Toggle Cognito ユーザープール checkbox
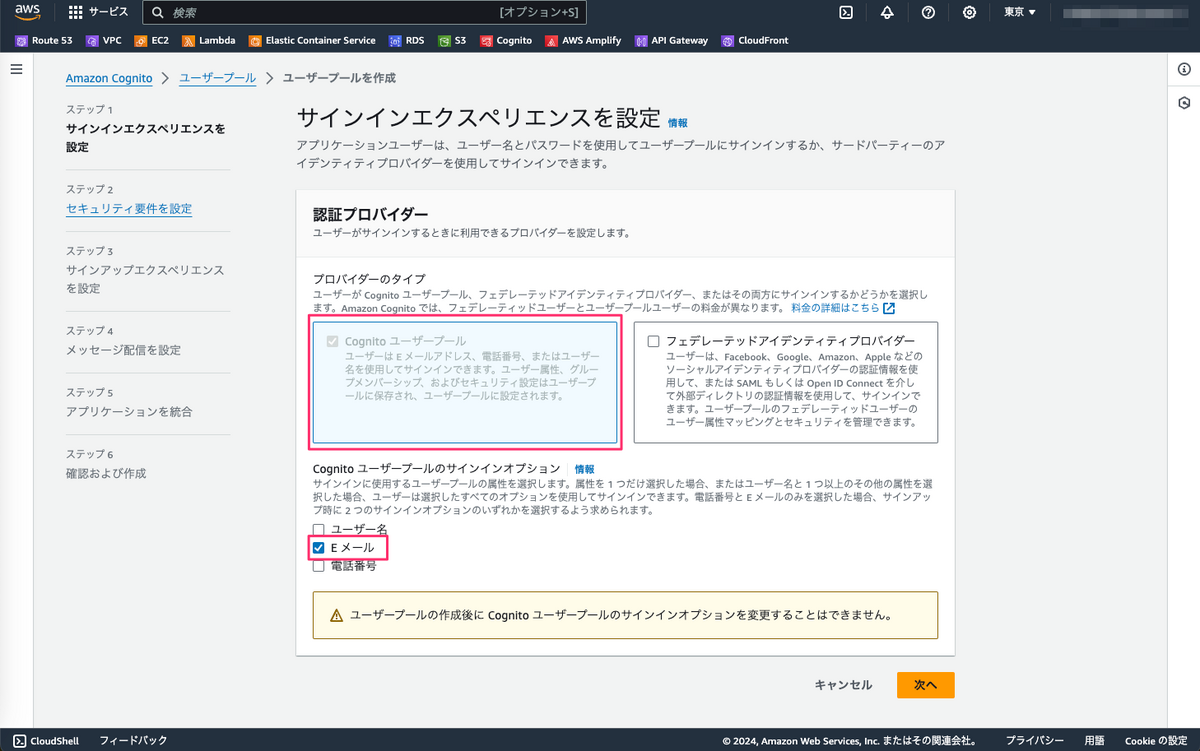Viewport: 1200px width, 751px height. click(x=333, y=341)
